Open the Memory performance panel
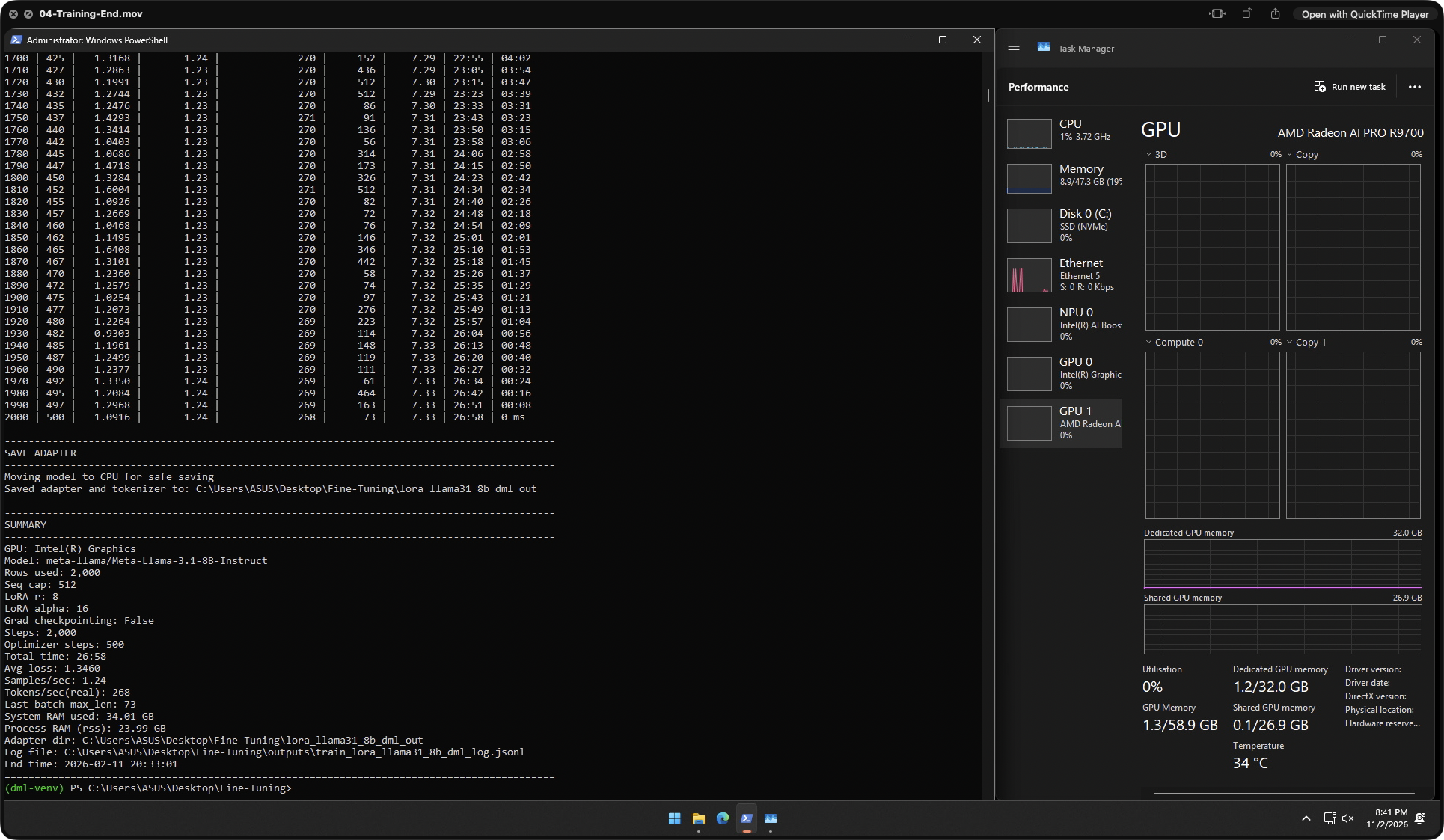 pyautogui.click(x=1062, y=178)
